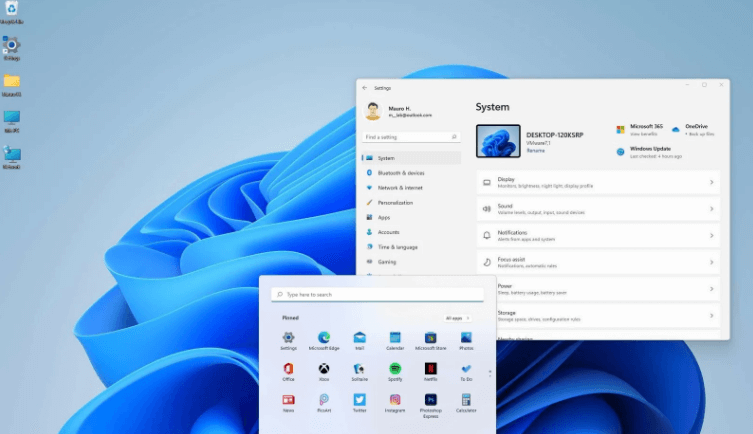This screenshot has width=753, height=434.
Task: Open the News app in Start menu
Action: 289,403
